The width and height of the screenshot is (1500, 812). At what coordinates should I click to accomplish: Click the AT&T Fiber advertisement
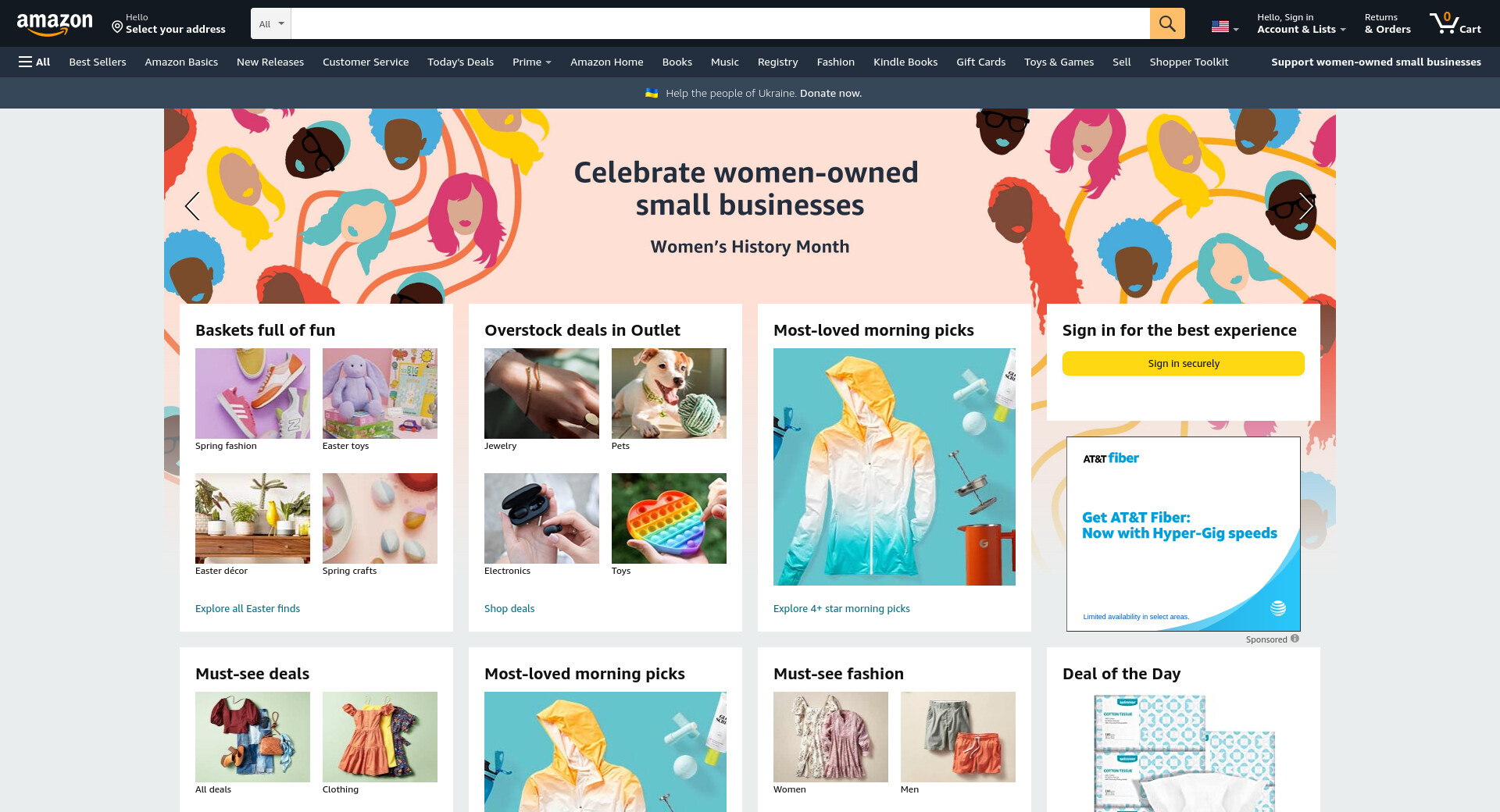click(x=1184, y=534)
